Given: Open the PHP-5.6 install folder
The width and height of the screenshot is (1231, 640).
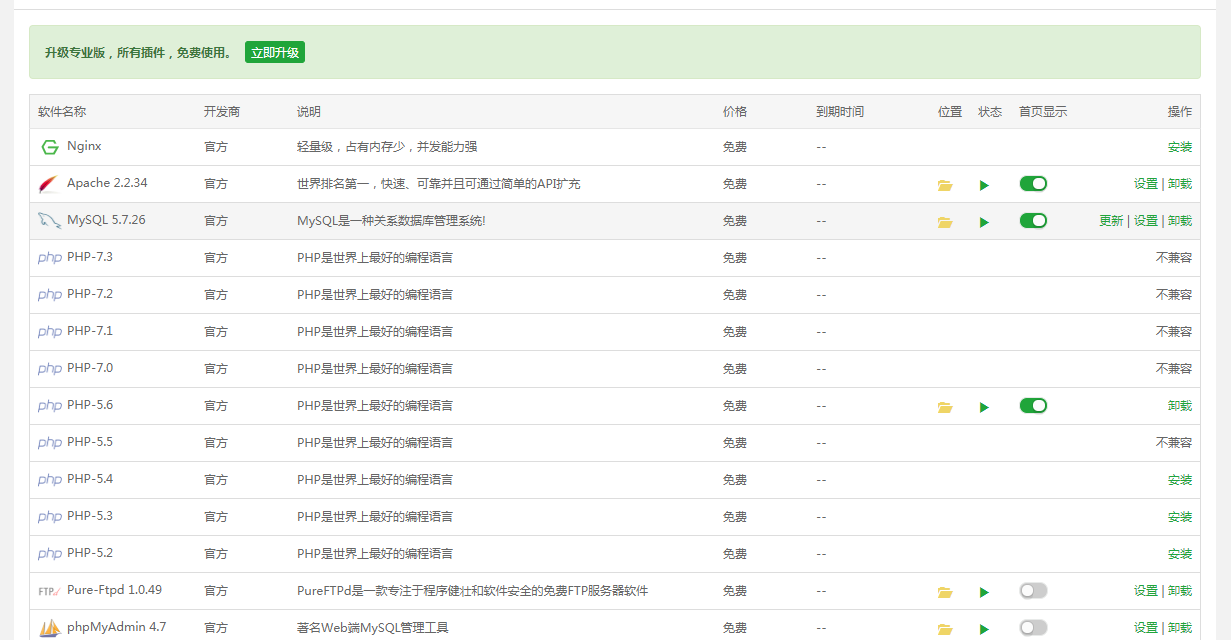Looking at the screenshot, I should [x=945, y=407].
